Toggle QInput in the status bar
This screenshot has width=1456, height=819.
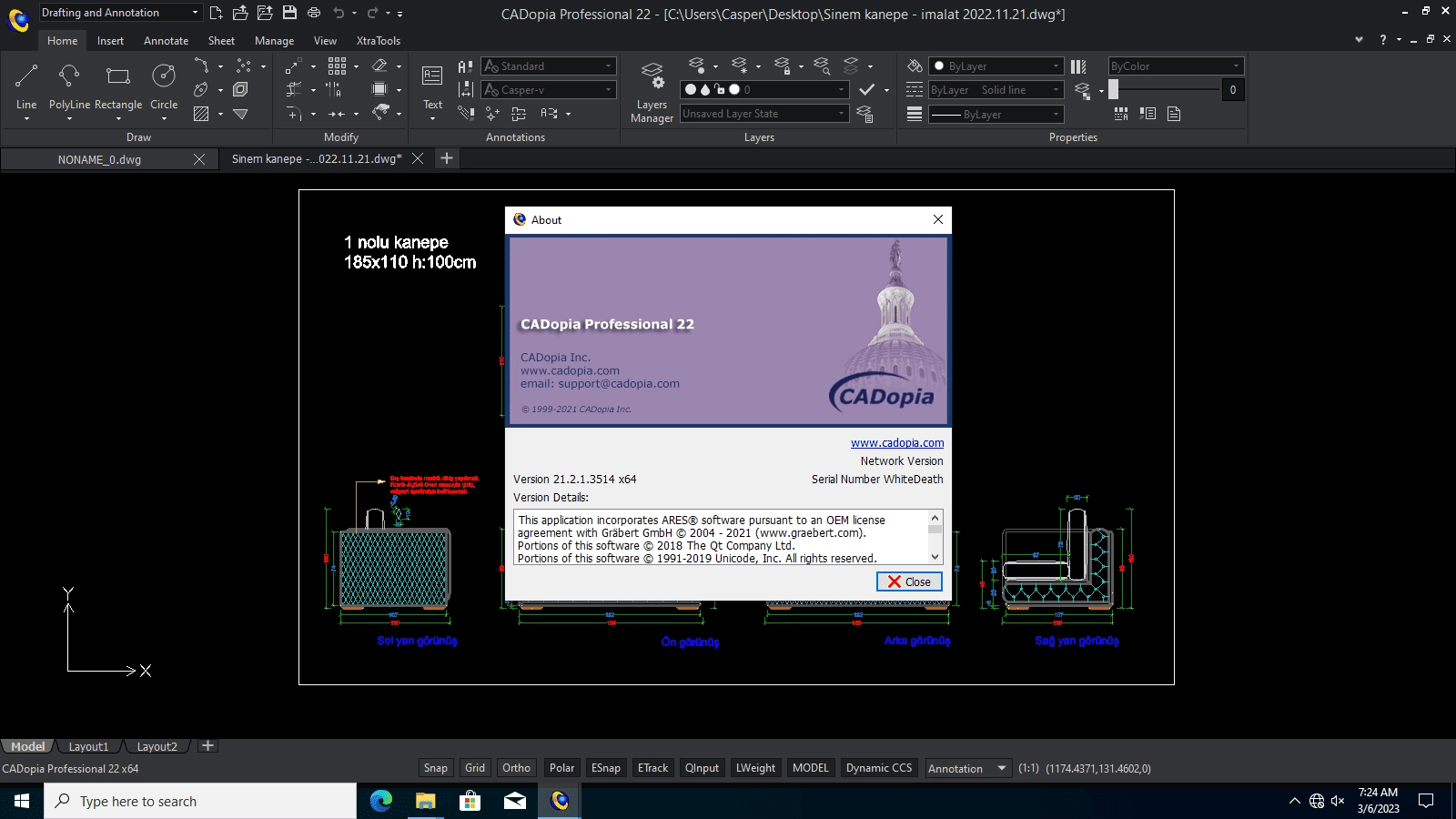703,768
